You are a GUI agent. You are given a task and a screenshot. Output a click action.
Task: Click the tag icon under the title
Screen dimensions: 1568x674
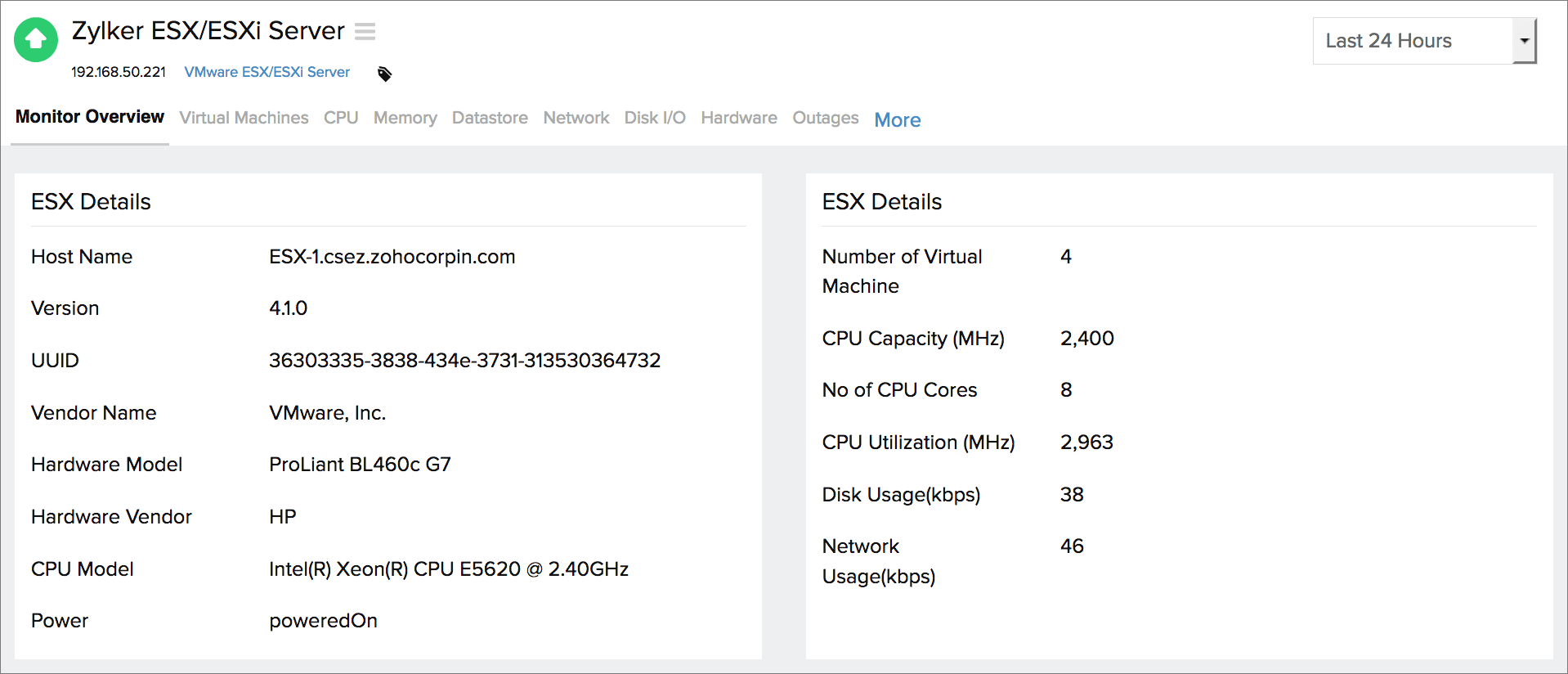[384, 74]
